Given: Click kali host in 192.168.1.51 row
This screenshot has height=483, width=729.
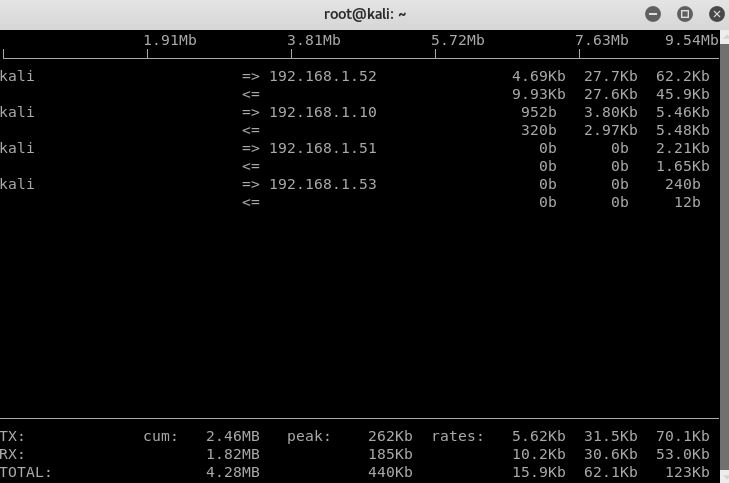Looking at the screenshot, I should pos(17,148).
